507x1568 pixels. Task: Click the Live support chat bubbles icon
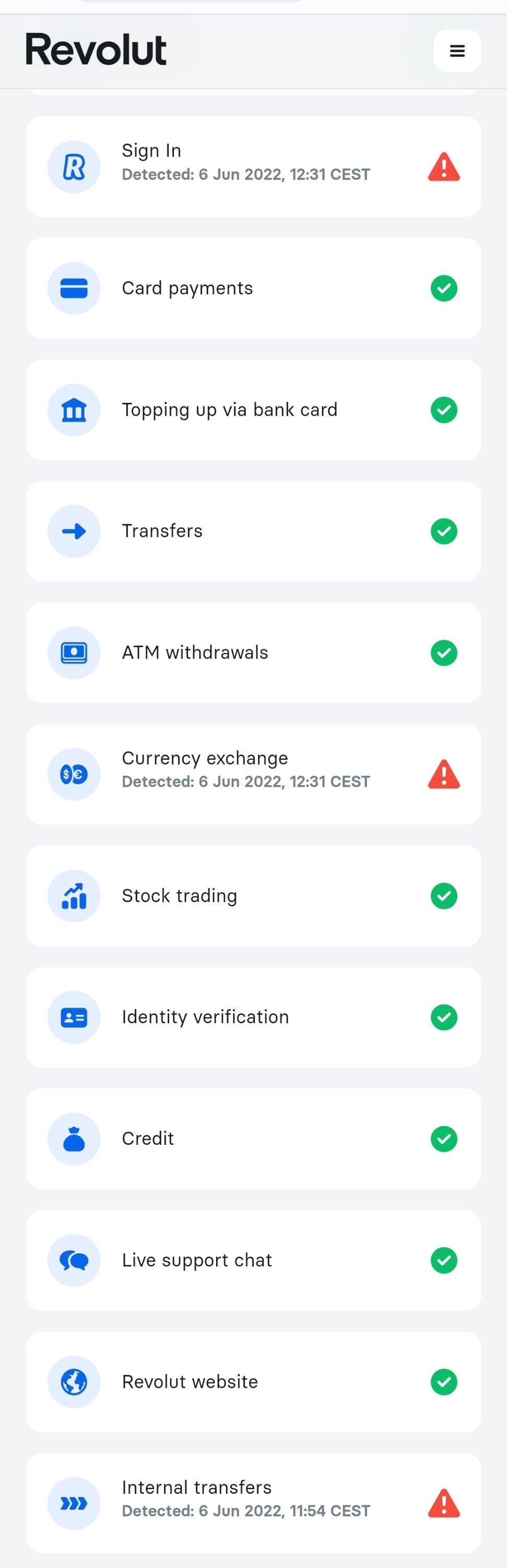(x=74, y=1260)
